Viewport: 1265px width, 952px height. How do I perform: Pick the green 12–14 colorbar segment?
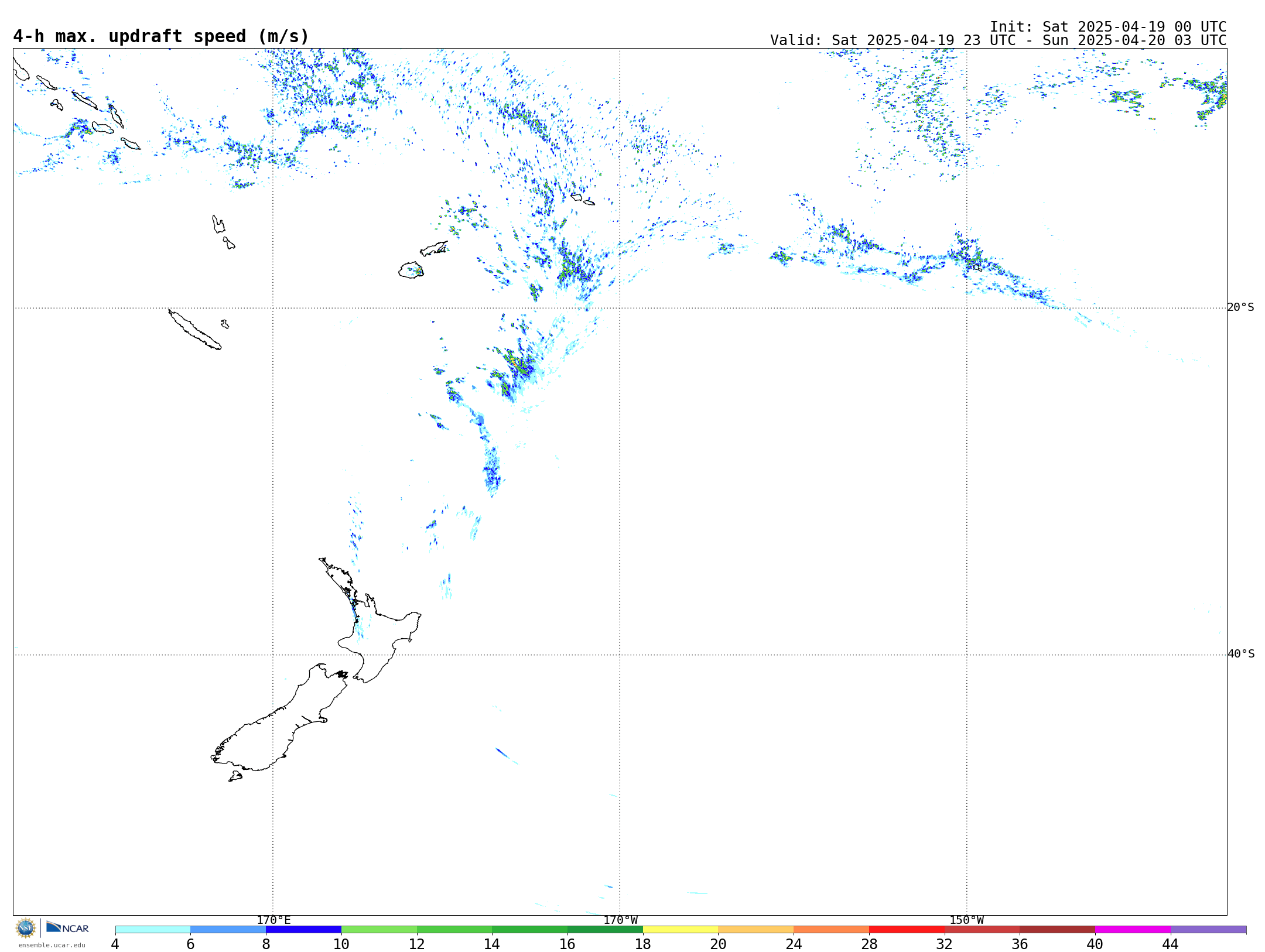[x=454, y=930]
